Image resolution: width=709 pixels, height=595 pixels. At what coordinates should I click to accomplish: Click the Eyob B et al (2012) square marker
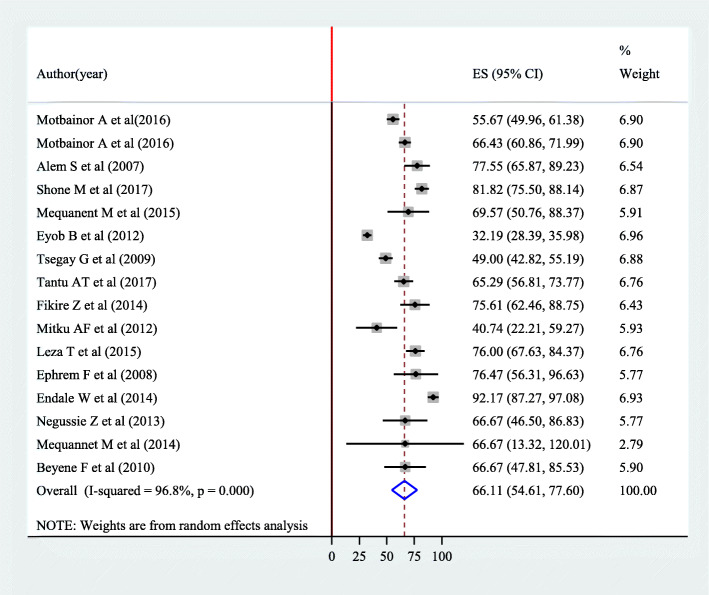[367, 235]
